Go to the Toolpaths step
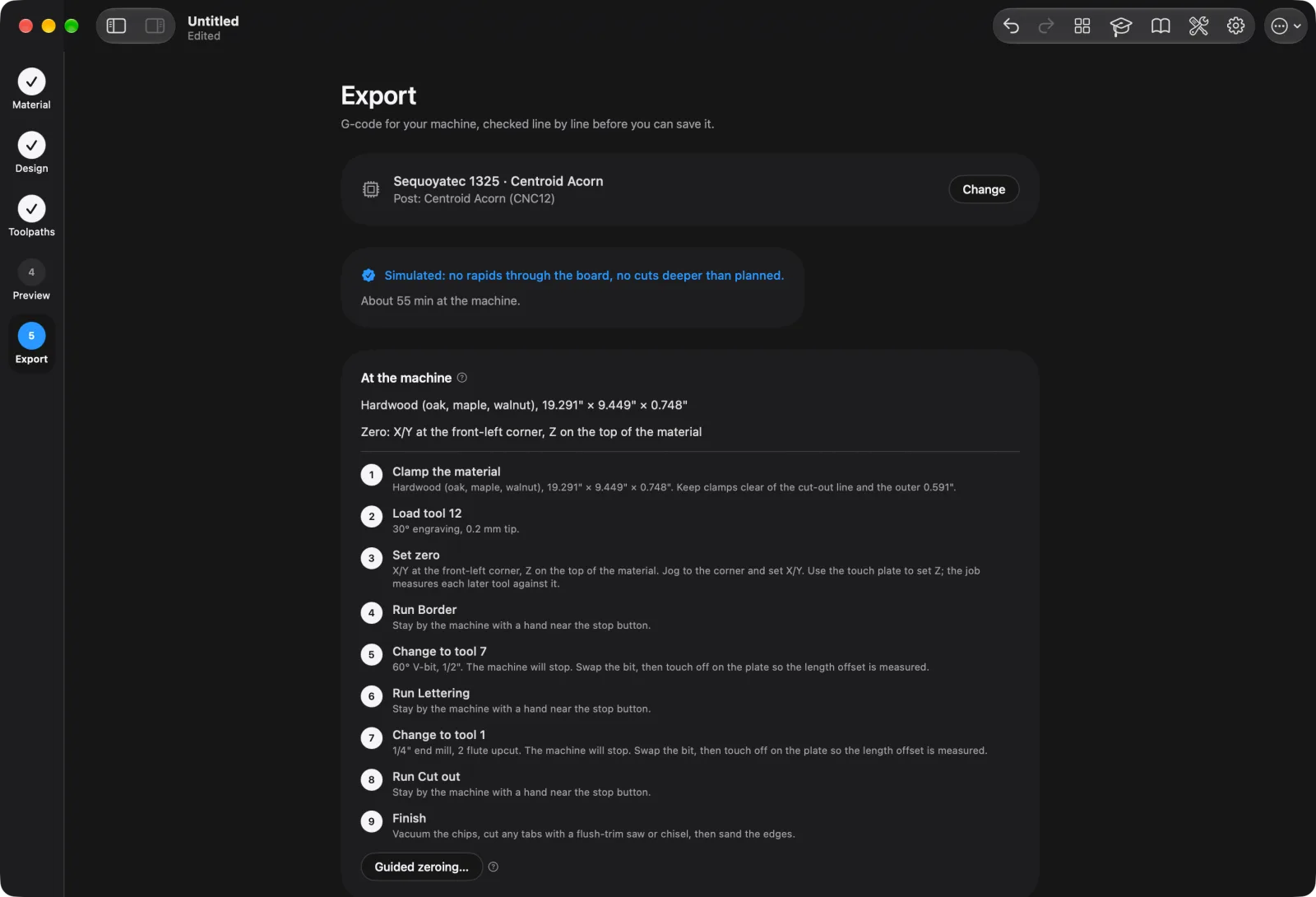The image size is (1316, 897). point(31,216)
